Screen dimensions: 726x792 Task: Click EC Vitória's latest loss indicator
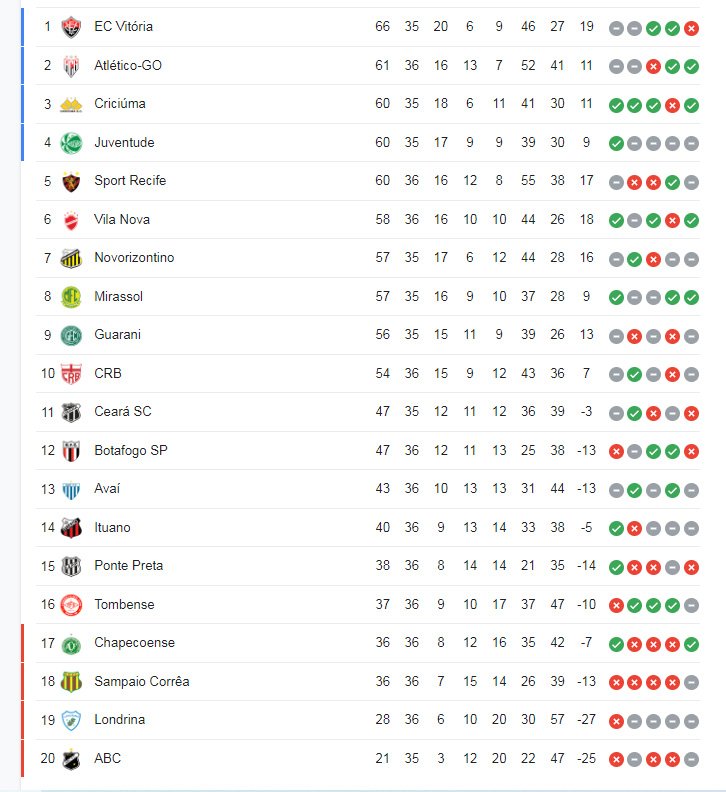[691, 28]
